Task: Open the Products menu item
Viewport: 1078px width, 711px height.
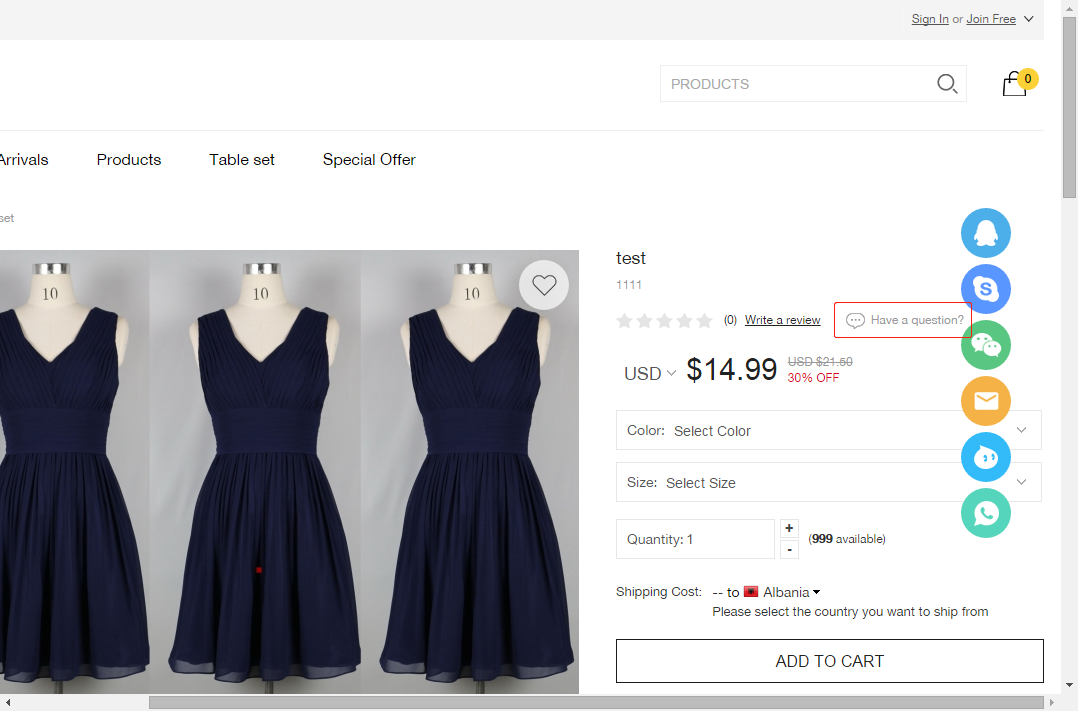Action: [129, 160]
